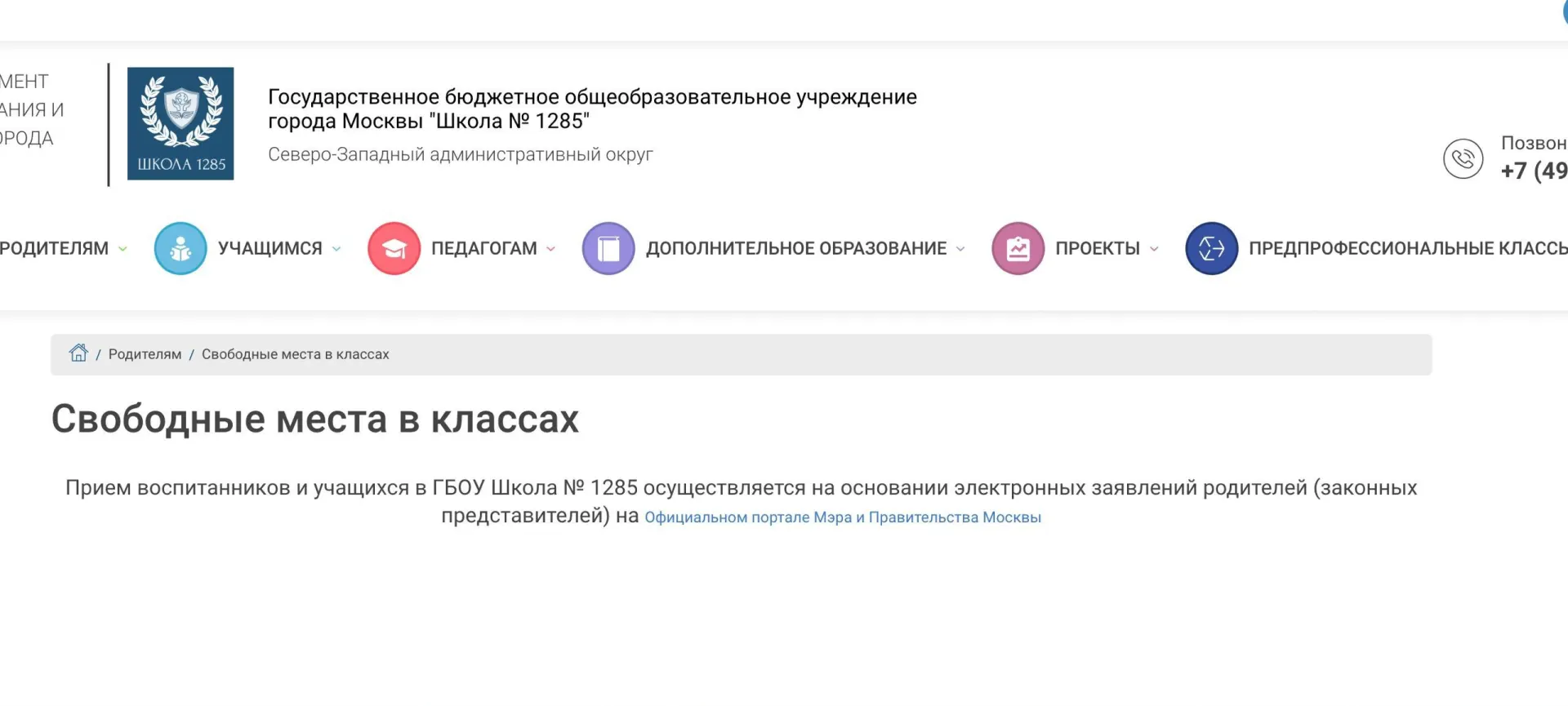
Task: Open the Дополнительное образование menu item
Action: [x=796, y=248]
